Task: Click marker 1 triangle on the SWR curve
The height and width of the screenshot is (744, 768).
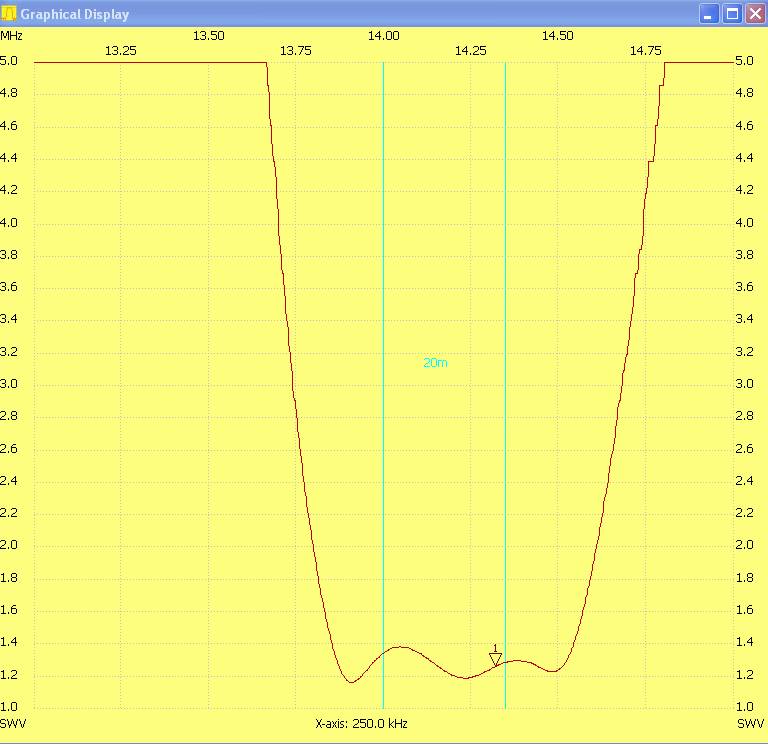Action: (495, 657)
